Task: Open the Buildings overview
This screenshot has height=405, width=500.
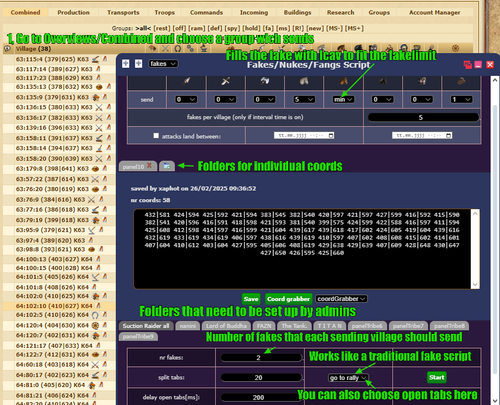Action: point(297,12)
